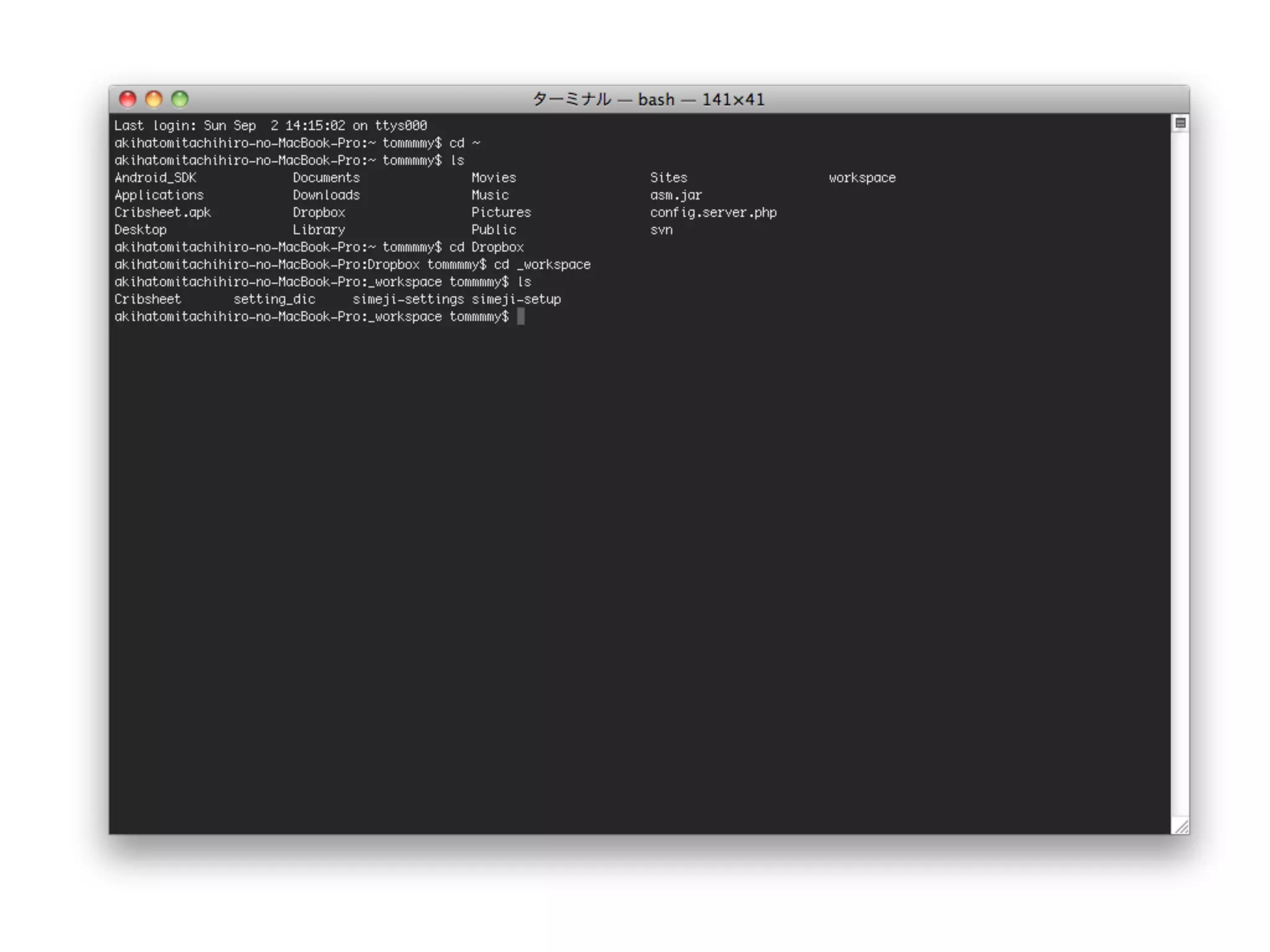This screenshot has height=952, width=1270.
Task: Click the split pane icon
Action: click(x=1180, y=123)
